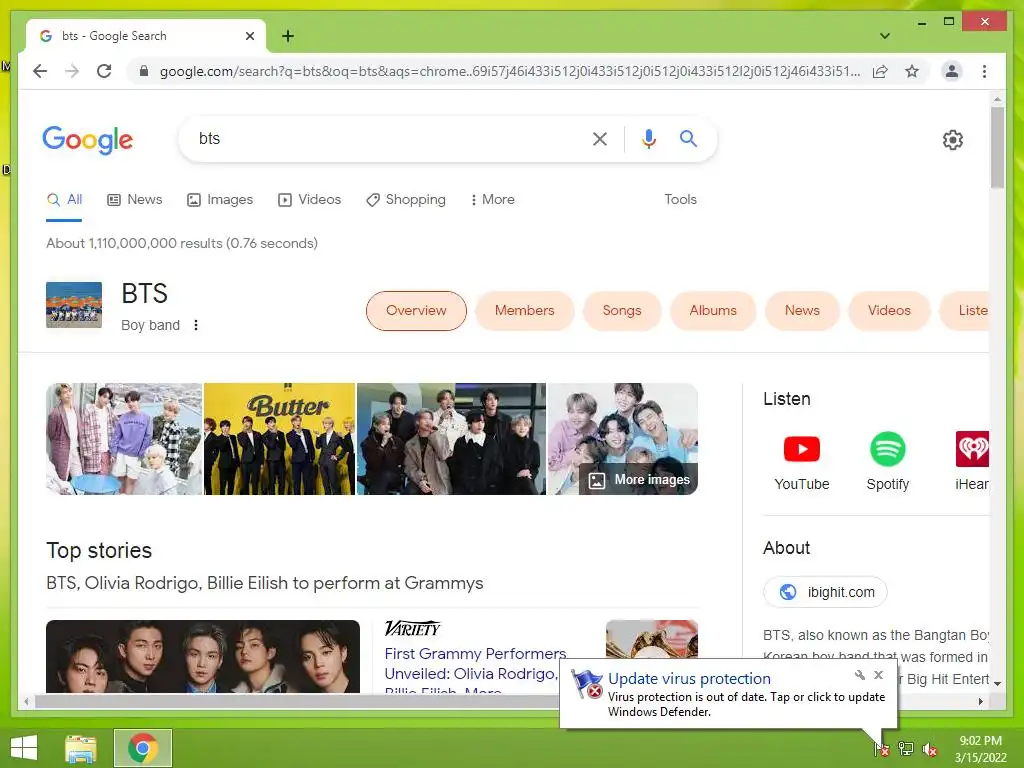Close the 'bts - Google Search' tab
The height and width of the screenshot is (768, 1024).
click(249, 36)
